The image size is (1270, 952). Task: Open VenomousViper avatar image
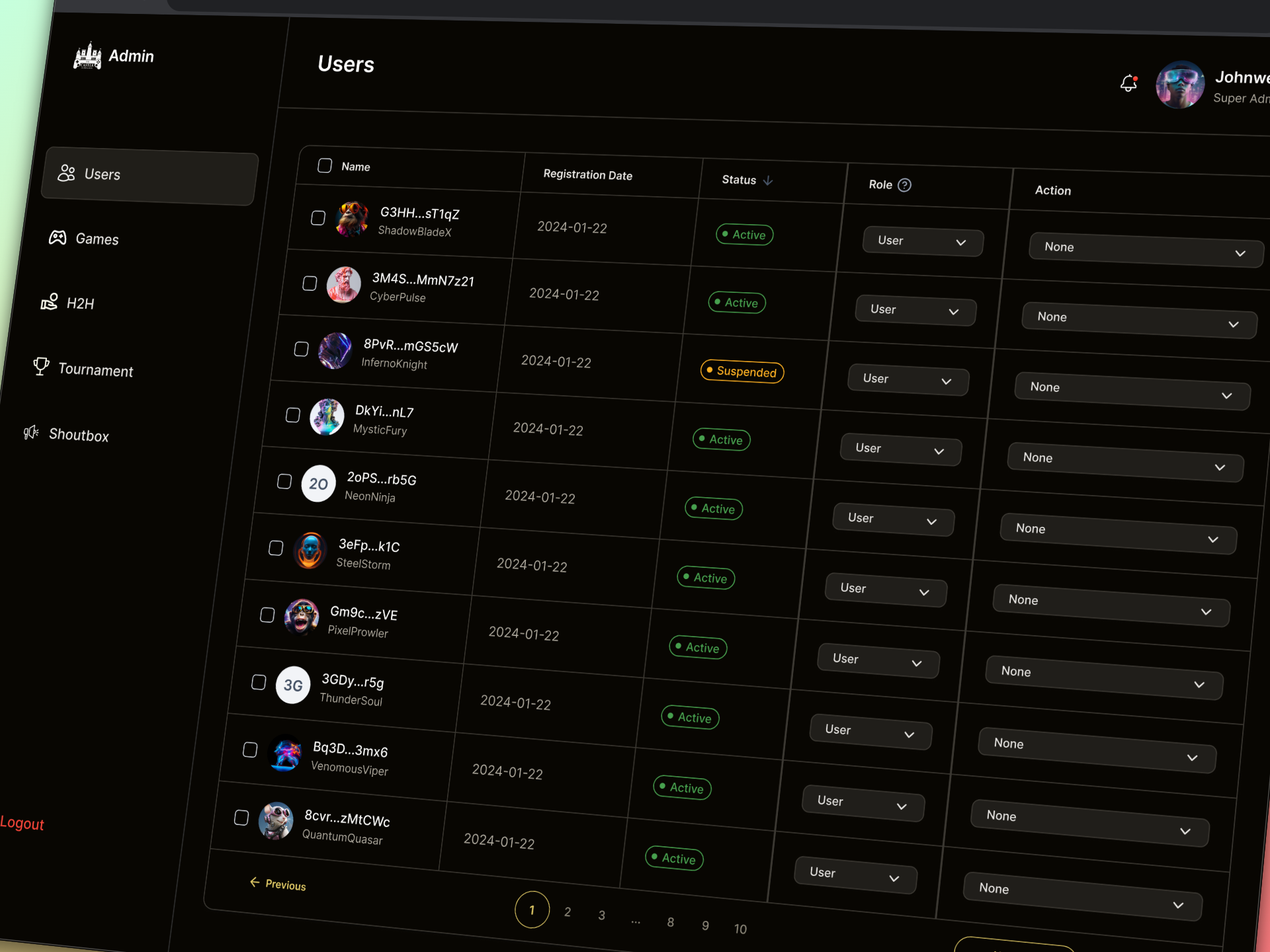coord(285,753)
